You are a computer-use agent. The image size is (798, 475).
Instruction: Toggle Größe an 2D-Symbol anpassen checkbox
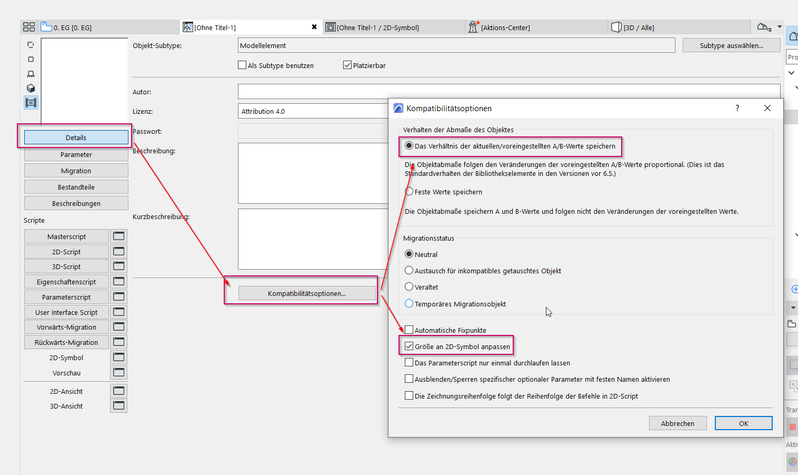click(x=409, y=346)
